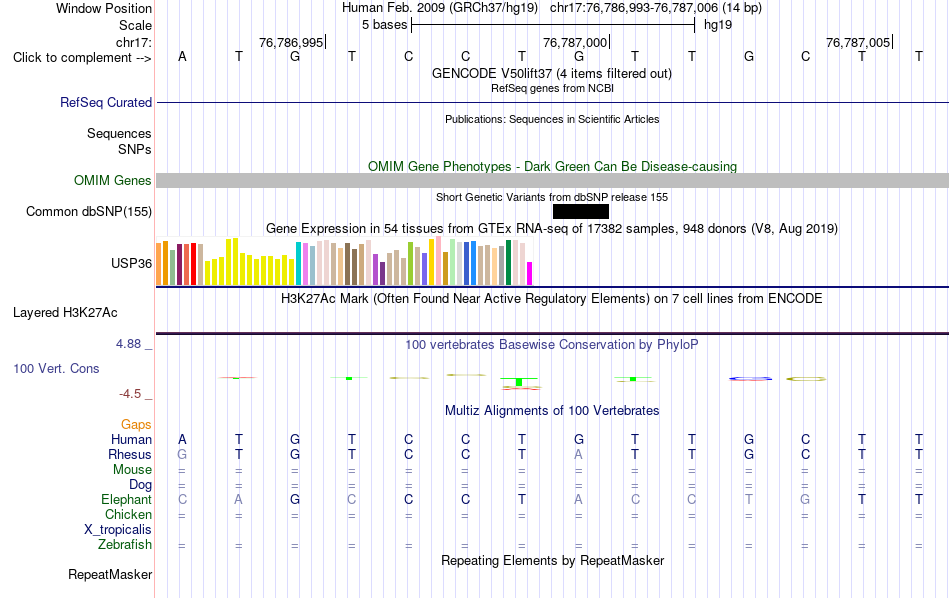
Task: Click the Window Position track label
Action: tap(104, 8)
